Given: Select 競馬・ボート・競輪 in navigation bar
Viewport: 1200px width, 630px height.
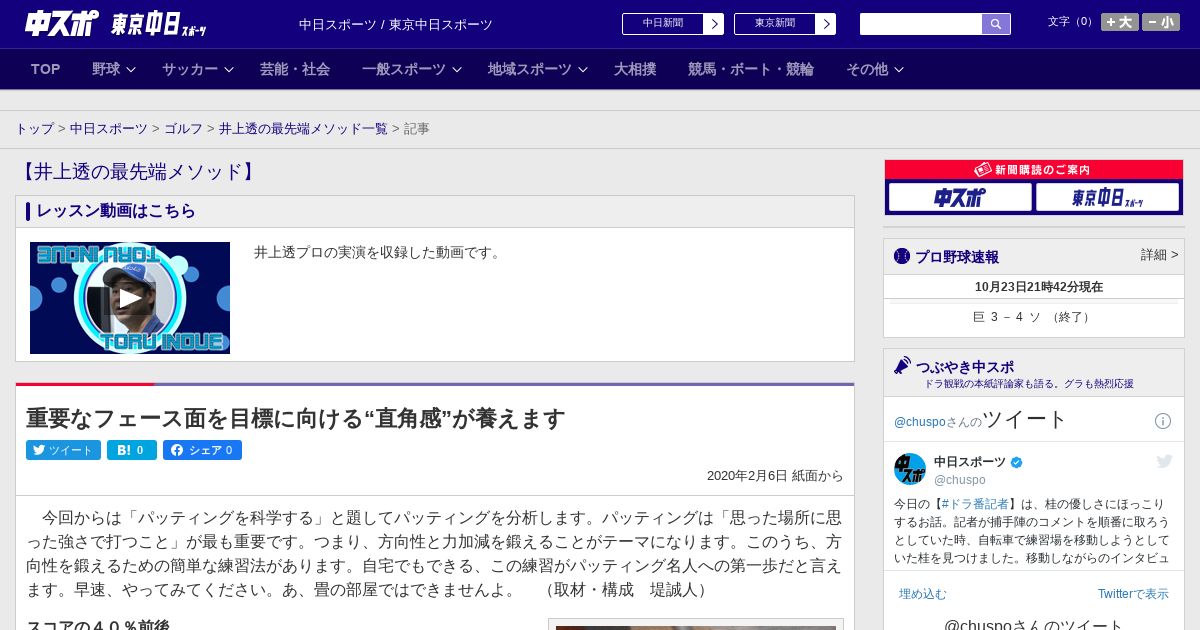Looking at the screenshot, I should (751, 69).
